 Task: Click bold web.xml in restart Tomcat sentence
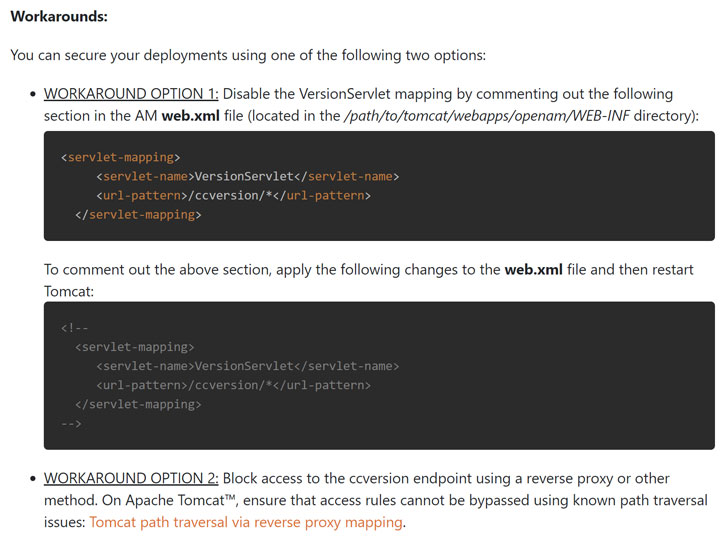[534, 269]
